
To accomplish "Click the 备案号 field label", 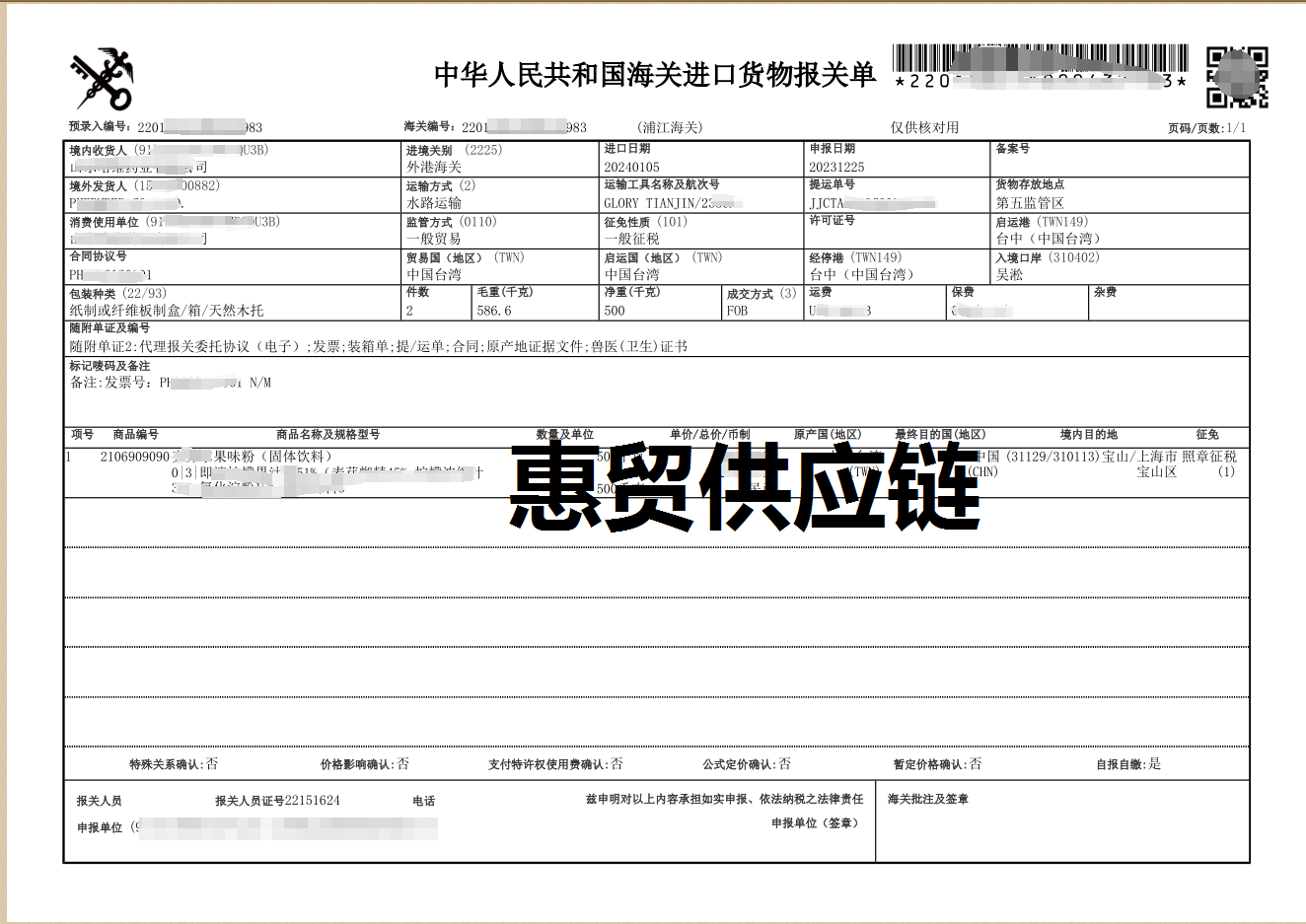I will tap(1012, 149).
